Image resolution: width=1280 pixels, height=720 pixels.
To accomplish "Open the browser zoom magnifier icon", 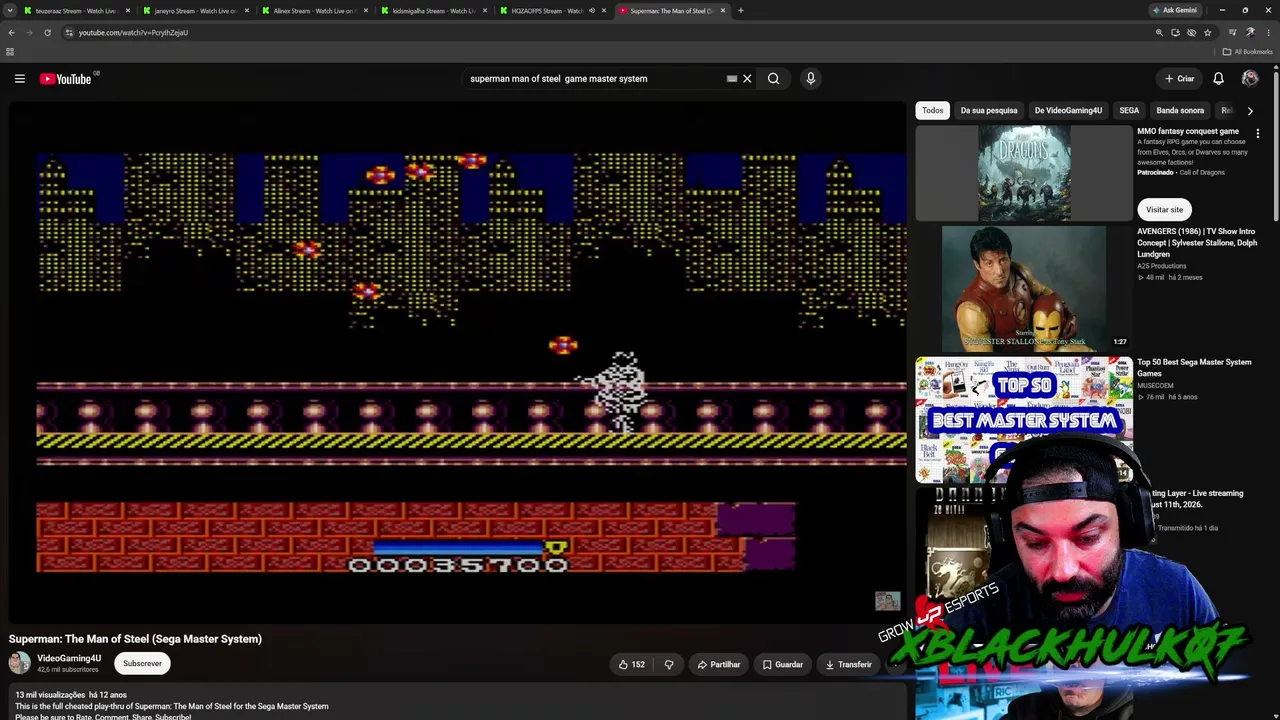I will pos(1159,32).
